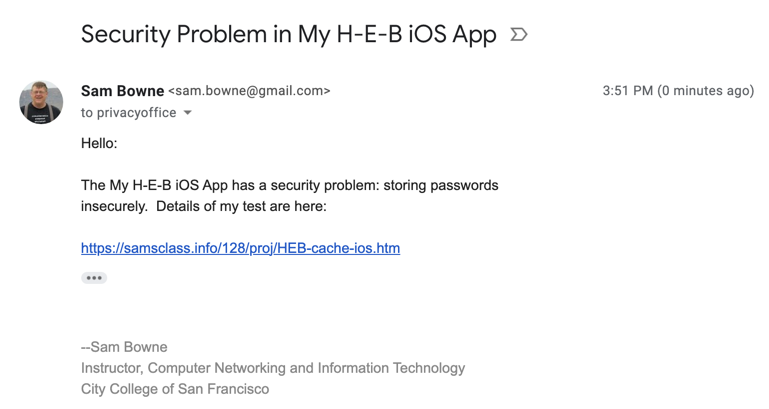Expand recipient details arrow next to privacyoffice
This screenshot has height=409, width=769.
tap(187, 114)
